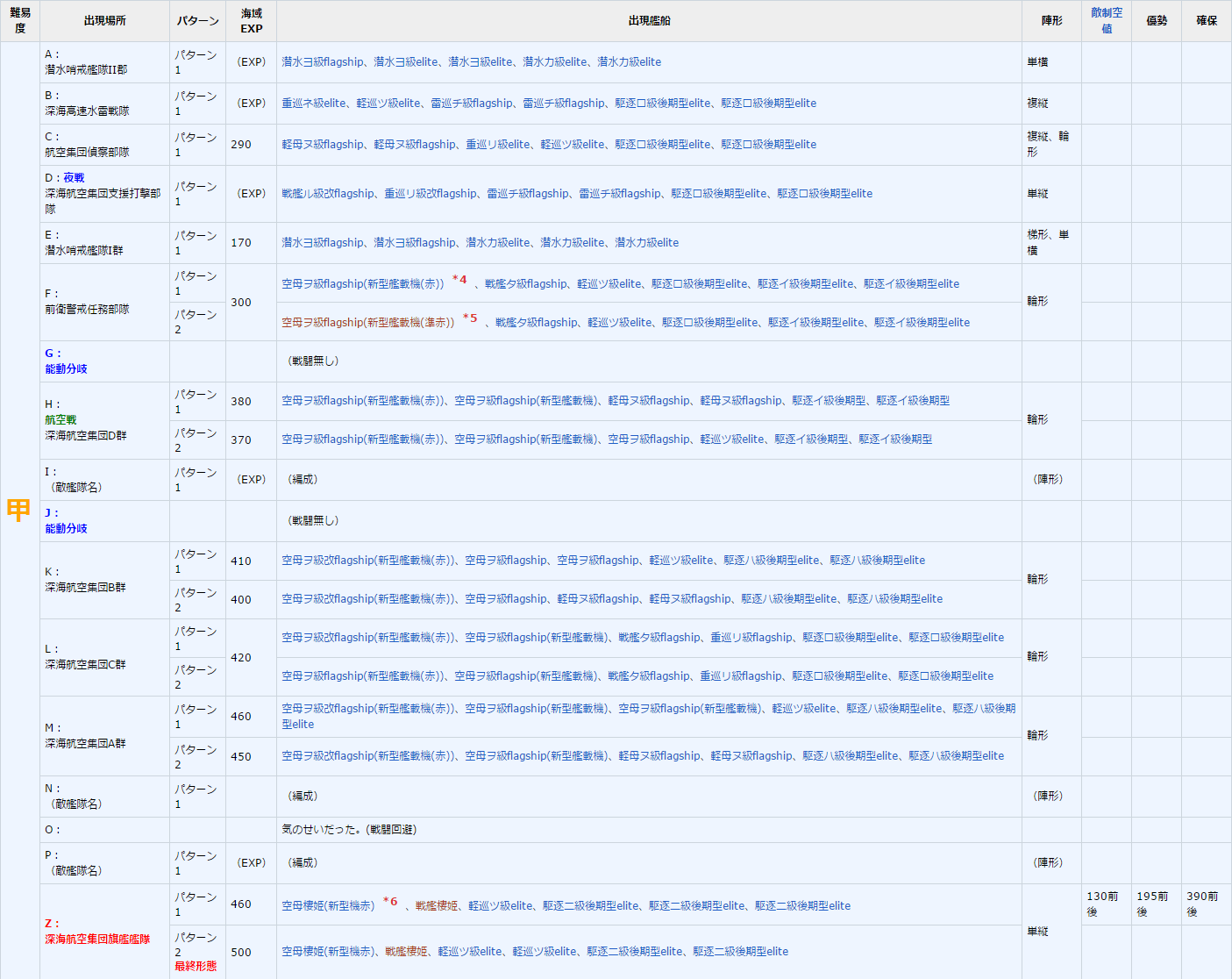Click 軽巡ツ級elite link in row B
This screenshot has height=979, width=1232.
coord(388,104)
